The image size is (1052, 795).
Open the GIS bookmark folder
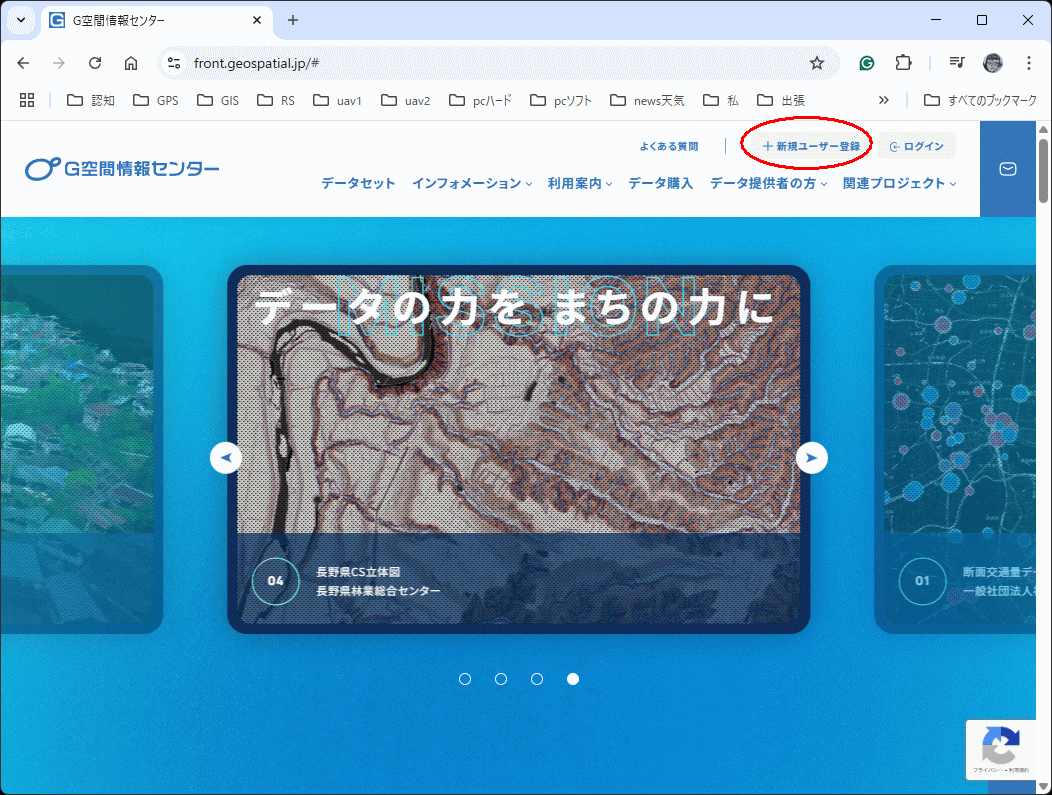[x=217, y=100]
